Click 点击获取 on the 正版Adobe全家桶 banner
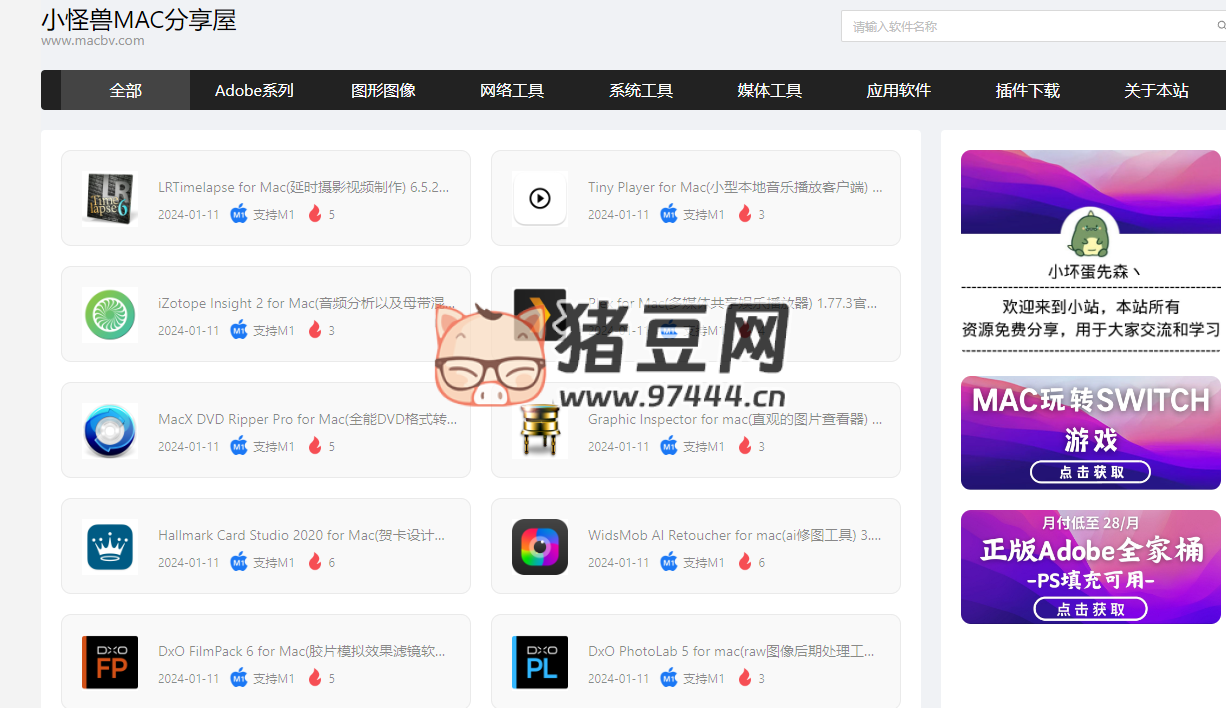 (1090, 609)
